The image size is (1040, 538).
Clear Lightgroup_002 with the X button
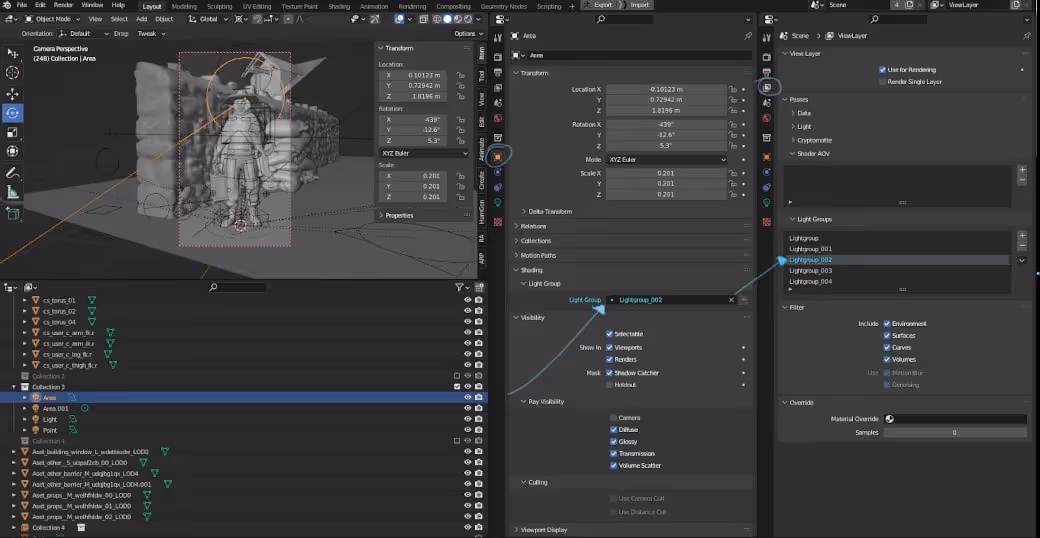click(732, 300)
